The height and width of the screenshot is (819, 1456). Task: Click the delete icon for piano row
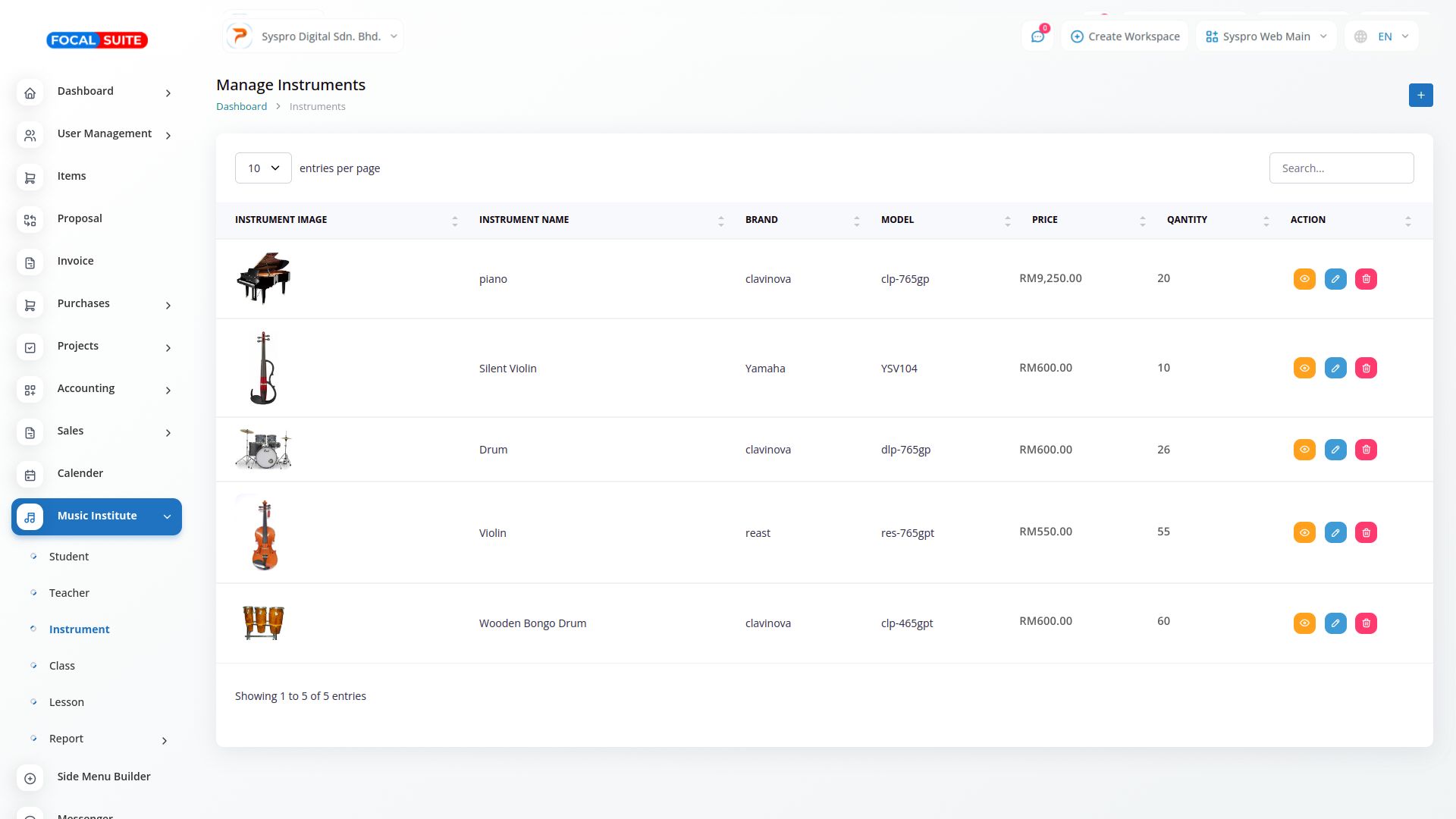[x=1366, y=279]
